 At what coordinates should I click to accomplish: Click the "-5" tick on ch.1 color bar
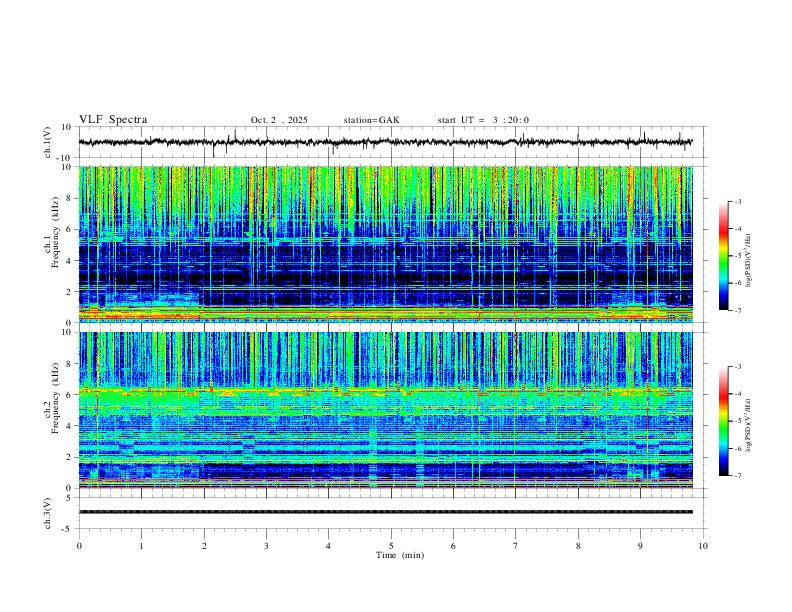[737, 256]
